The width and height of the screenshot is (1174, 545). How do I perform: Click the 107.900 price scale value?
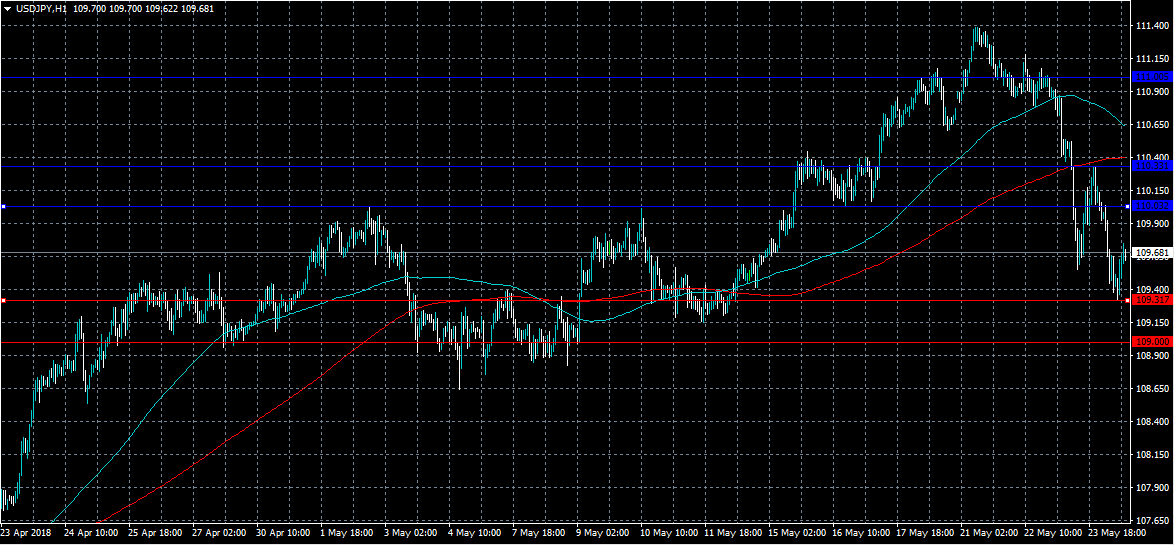pyautogui.click(x=1152, y=487)
